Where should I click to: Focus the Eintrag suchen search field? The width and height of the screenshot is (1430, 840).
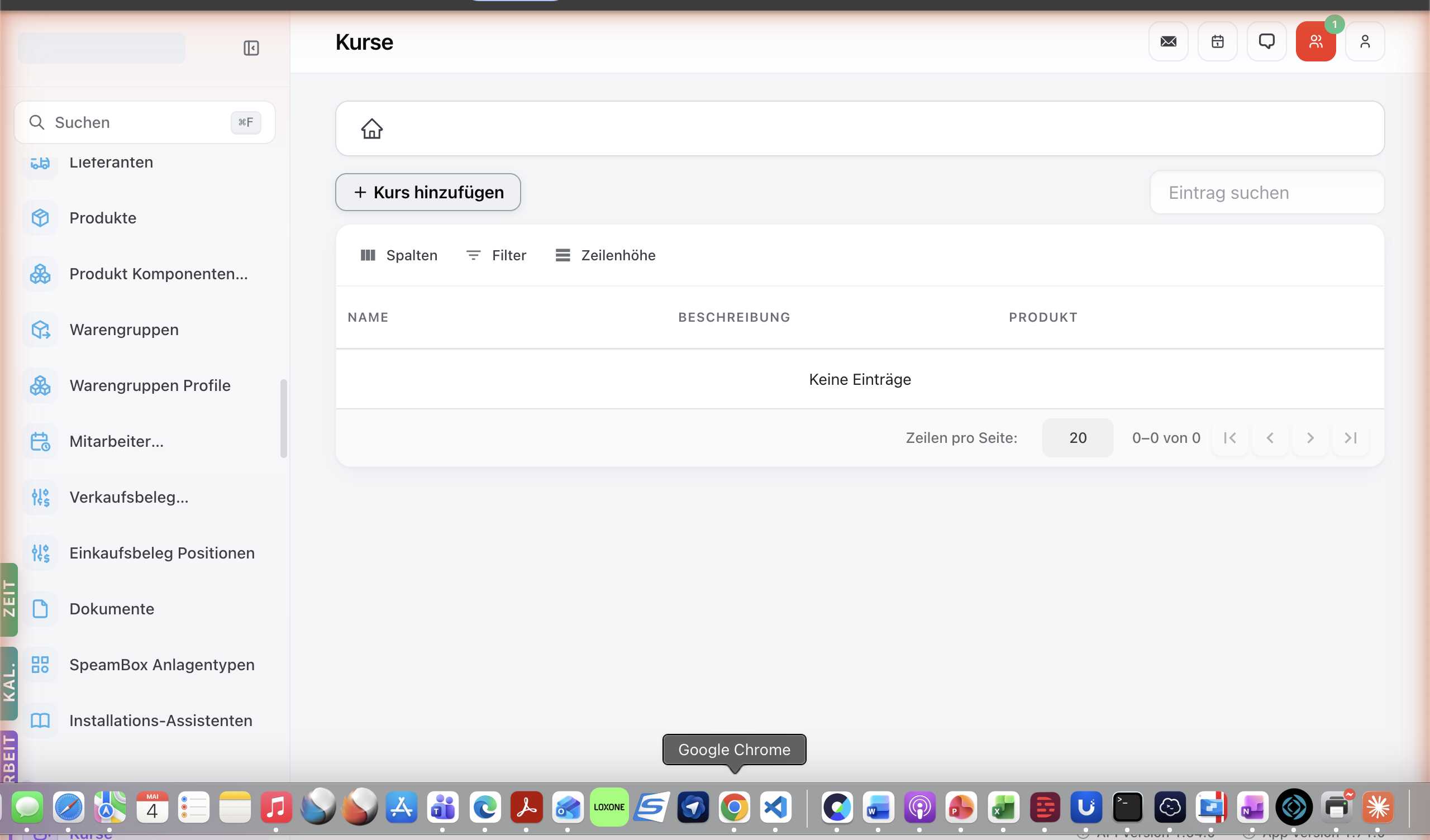pyautogui.click(x=1266, y=193)
